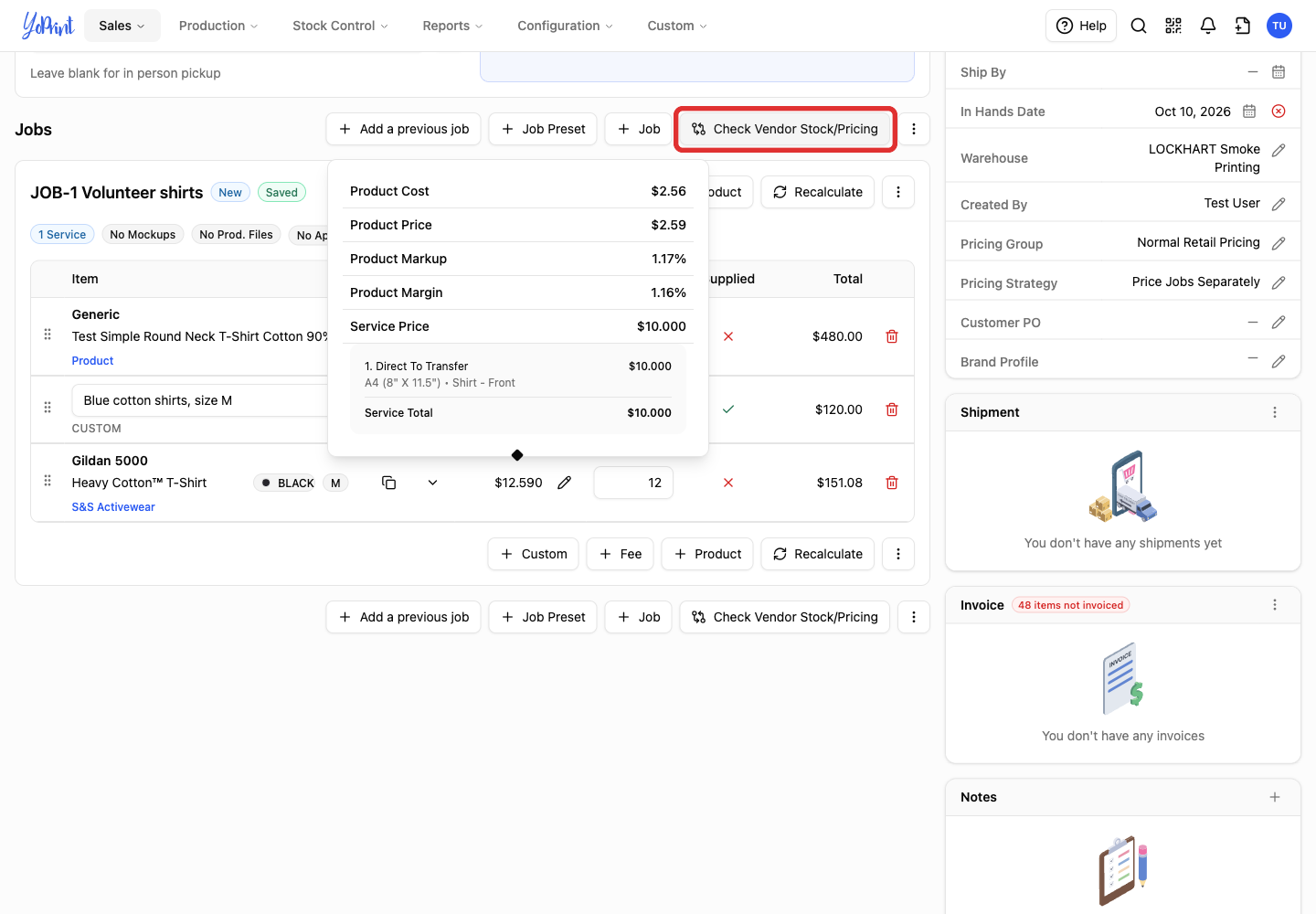Open the QR code scanner icon
This screenshot has height=914, width=1316.
tap(1173, 26)
